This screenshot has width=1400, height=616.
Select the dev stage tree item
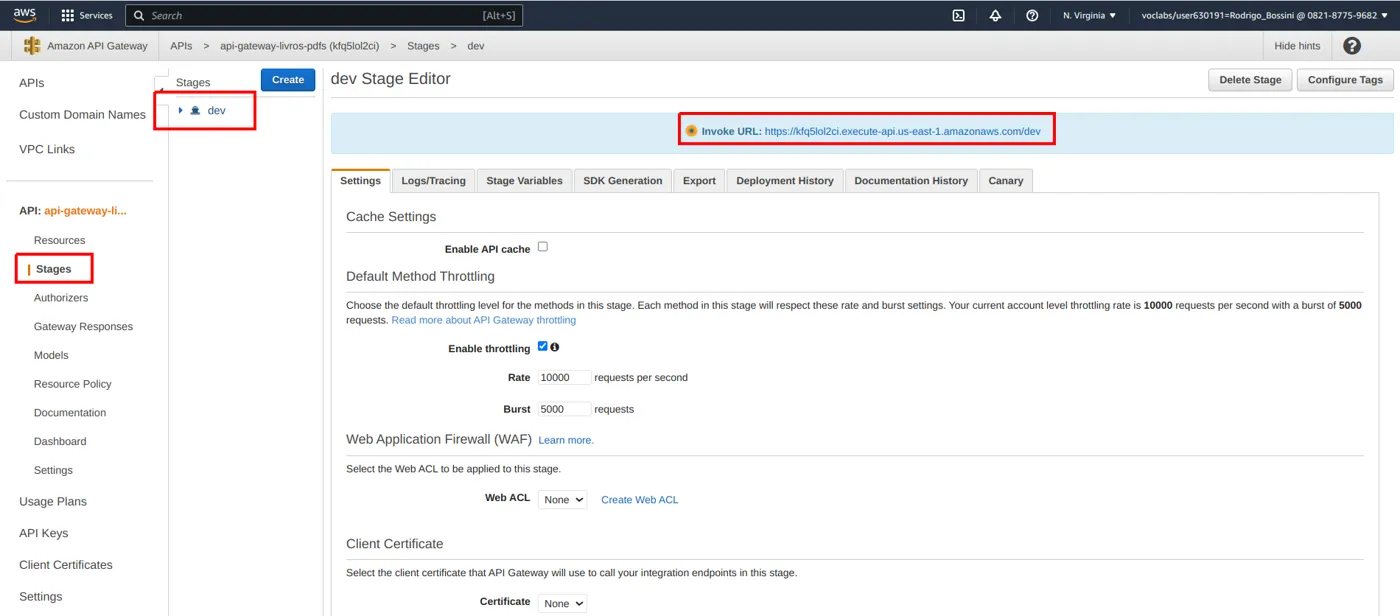pos(216,110)
